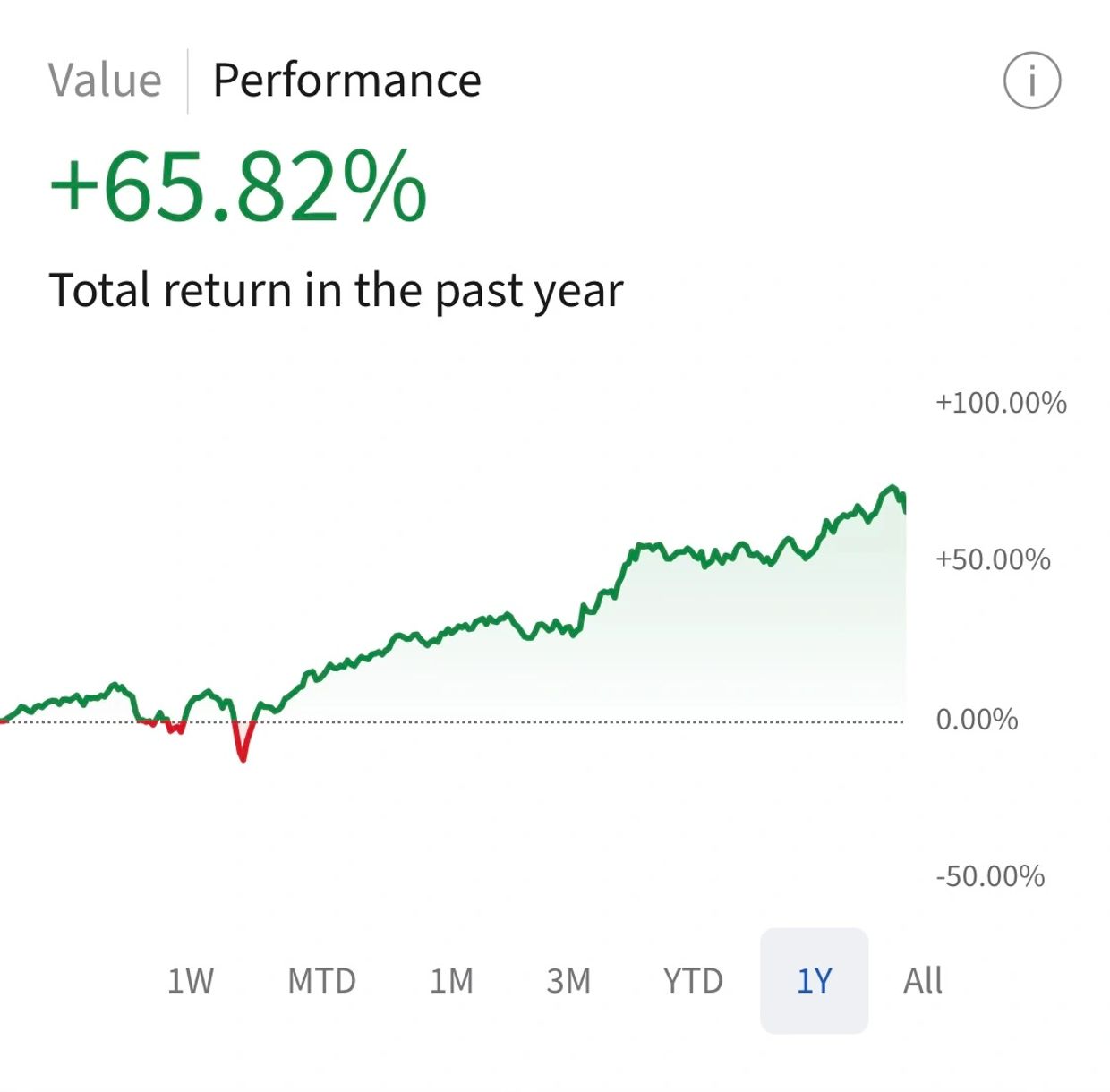
Task: Switch the chart to 3M
Action: pos(568,981)
